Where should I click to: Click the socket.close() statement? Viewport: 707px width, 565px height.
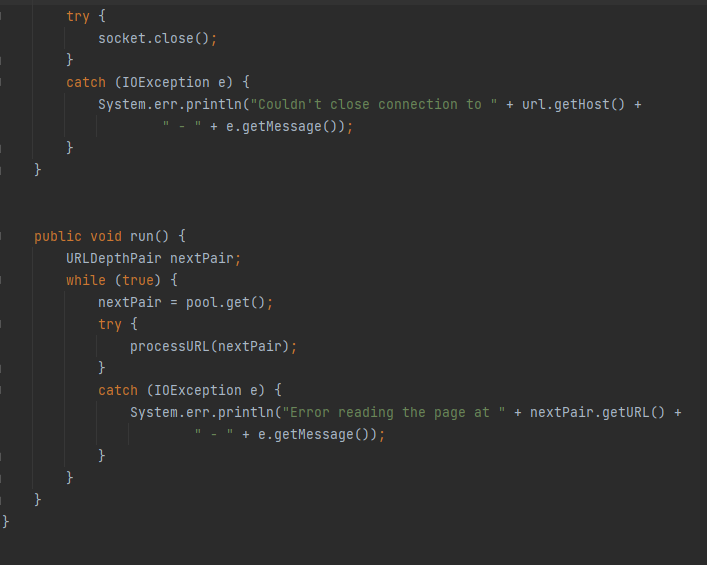(x=157, y=38)
